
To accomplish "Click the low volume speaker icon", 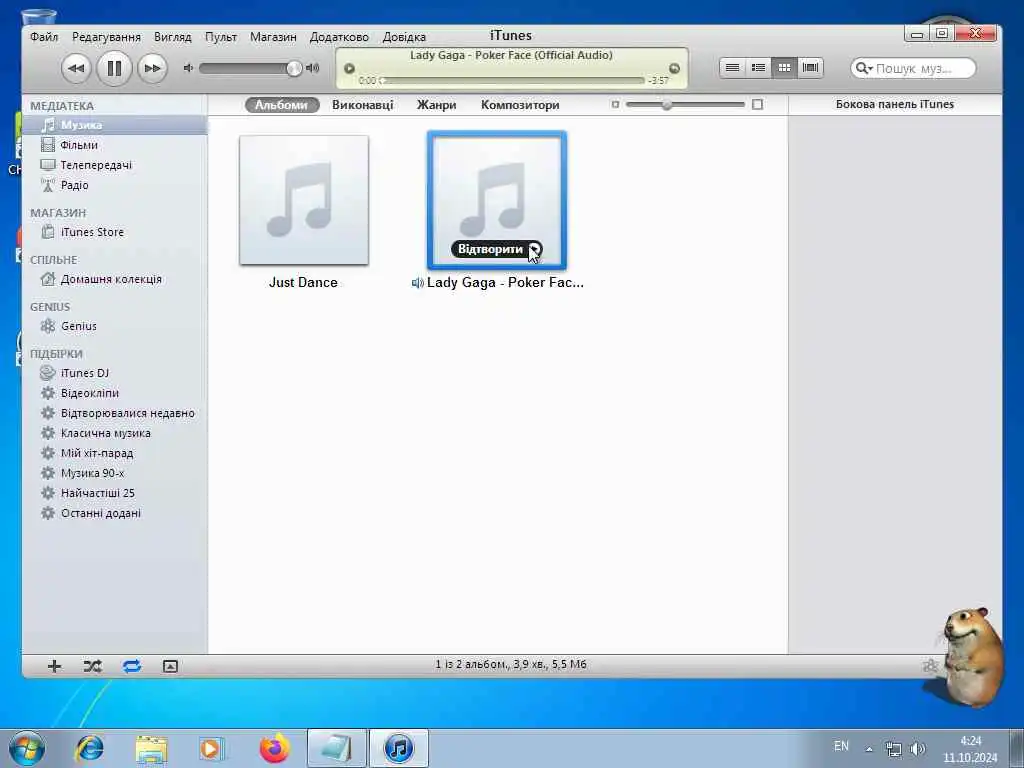I will click(x=188, y=67).
